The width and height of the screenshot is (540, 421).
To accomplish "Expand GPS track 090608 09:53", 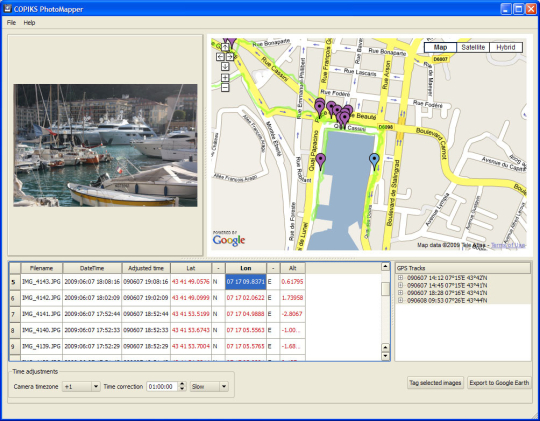I will click(x=400, y=300).
